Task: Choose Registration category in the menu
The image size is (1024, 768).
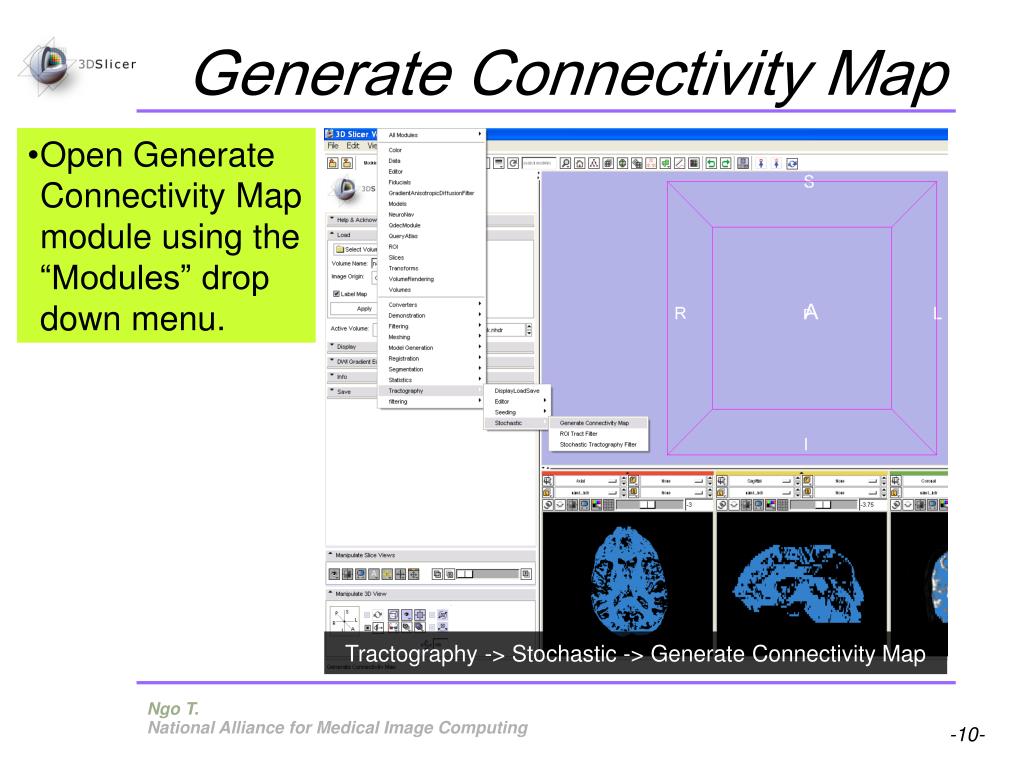Action: pos(431,359)
